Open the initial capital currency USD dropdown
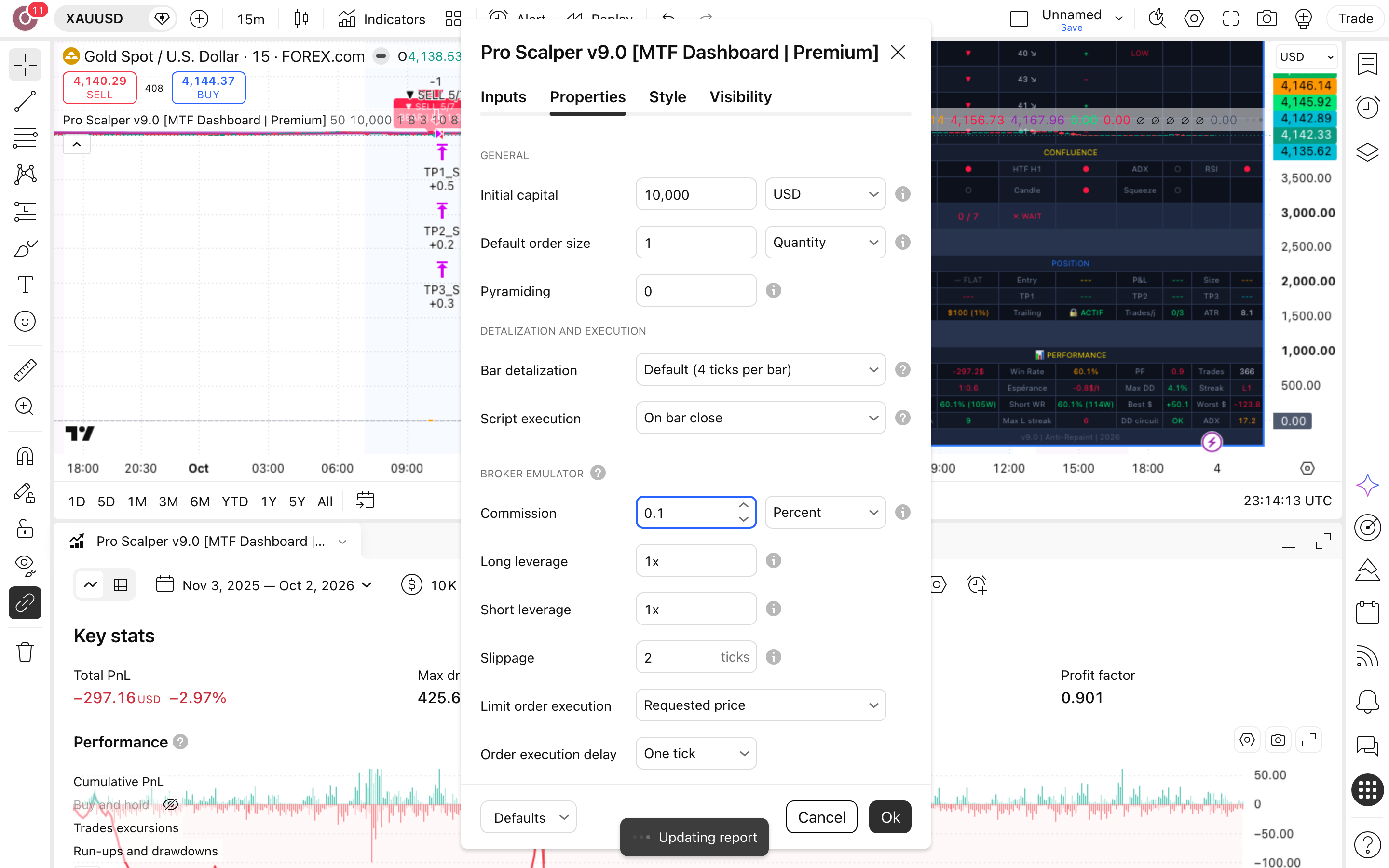Image resolution: width=1389 pixels, height=868 pixels. tap(825, 195)
